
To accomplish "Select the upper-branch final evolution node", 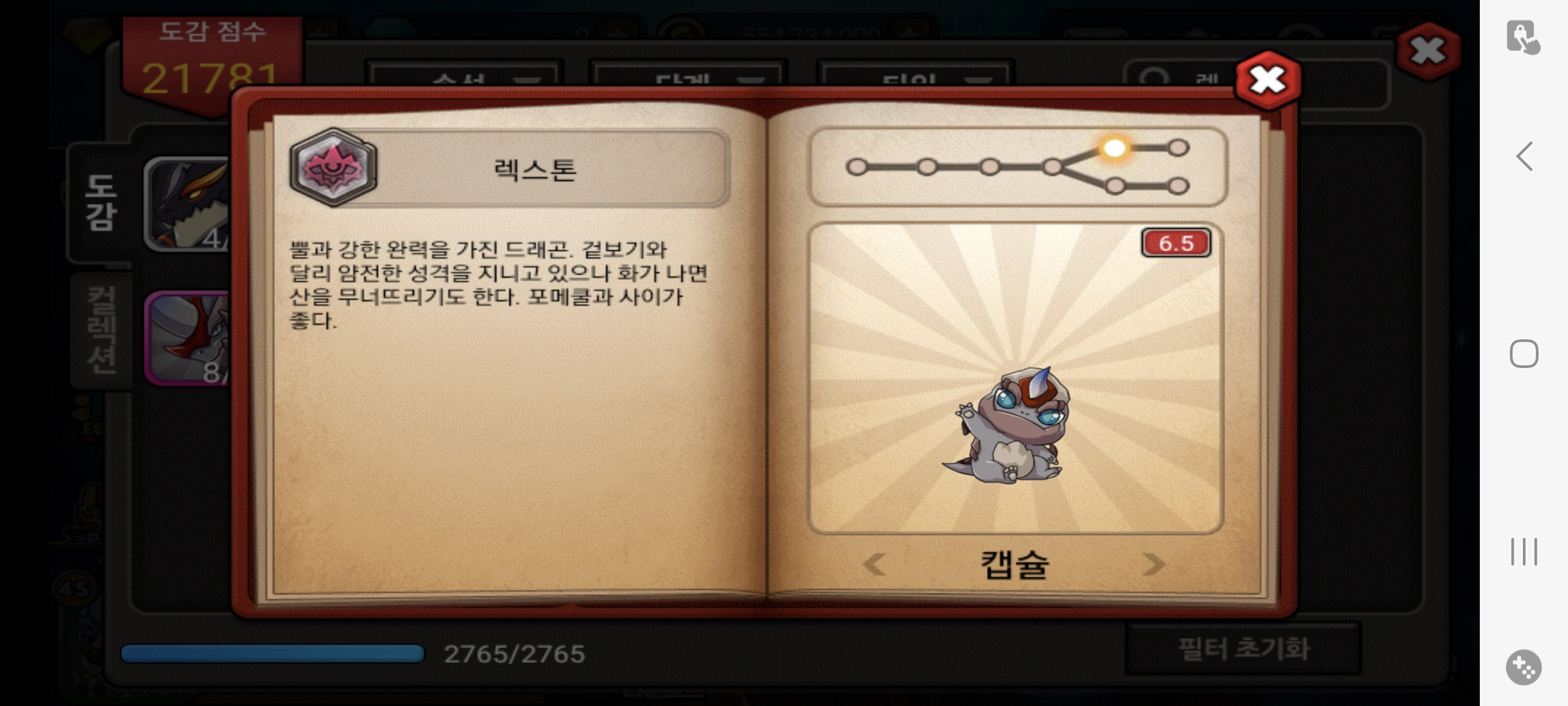I will pyautogui.click(x=1178, y=148).
